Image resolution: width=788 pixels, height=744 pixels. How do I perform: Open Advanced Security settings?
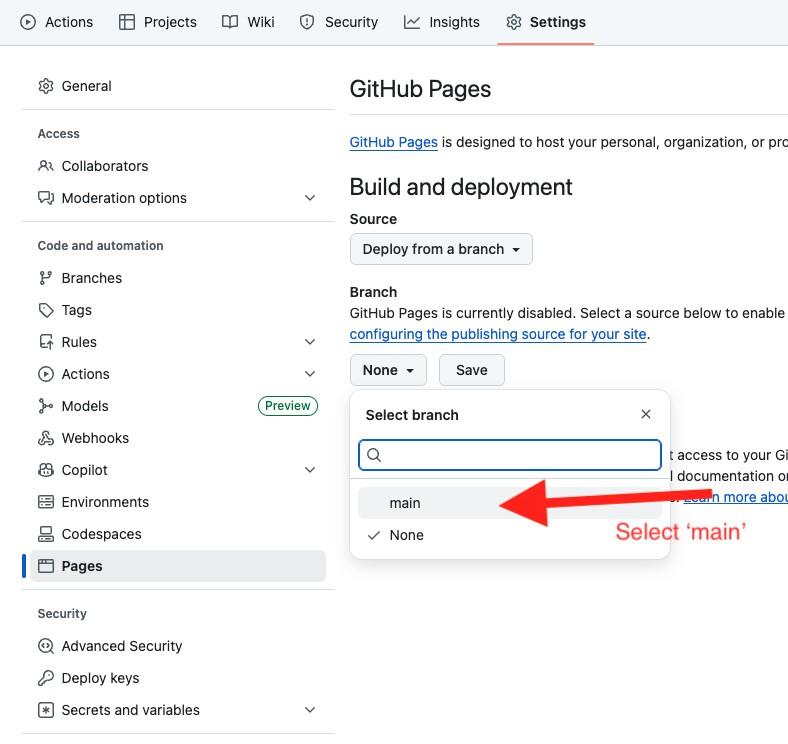tap(178, 646)
